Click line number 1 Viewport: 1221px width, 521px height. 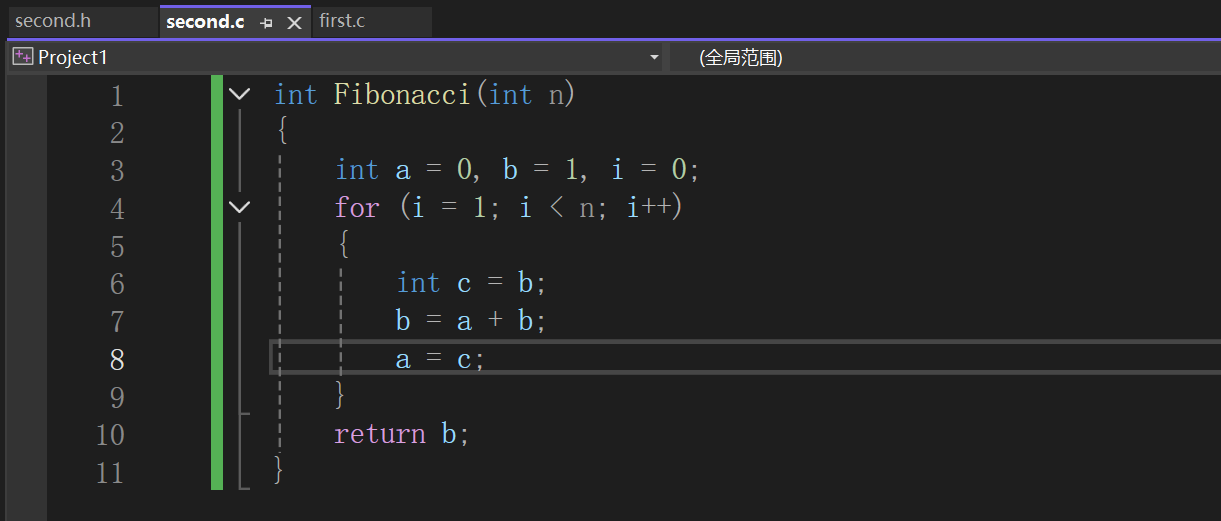pos(118,96)
